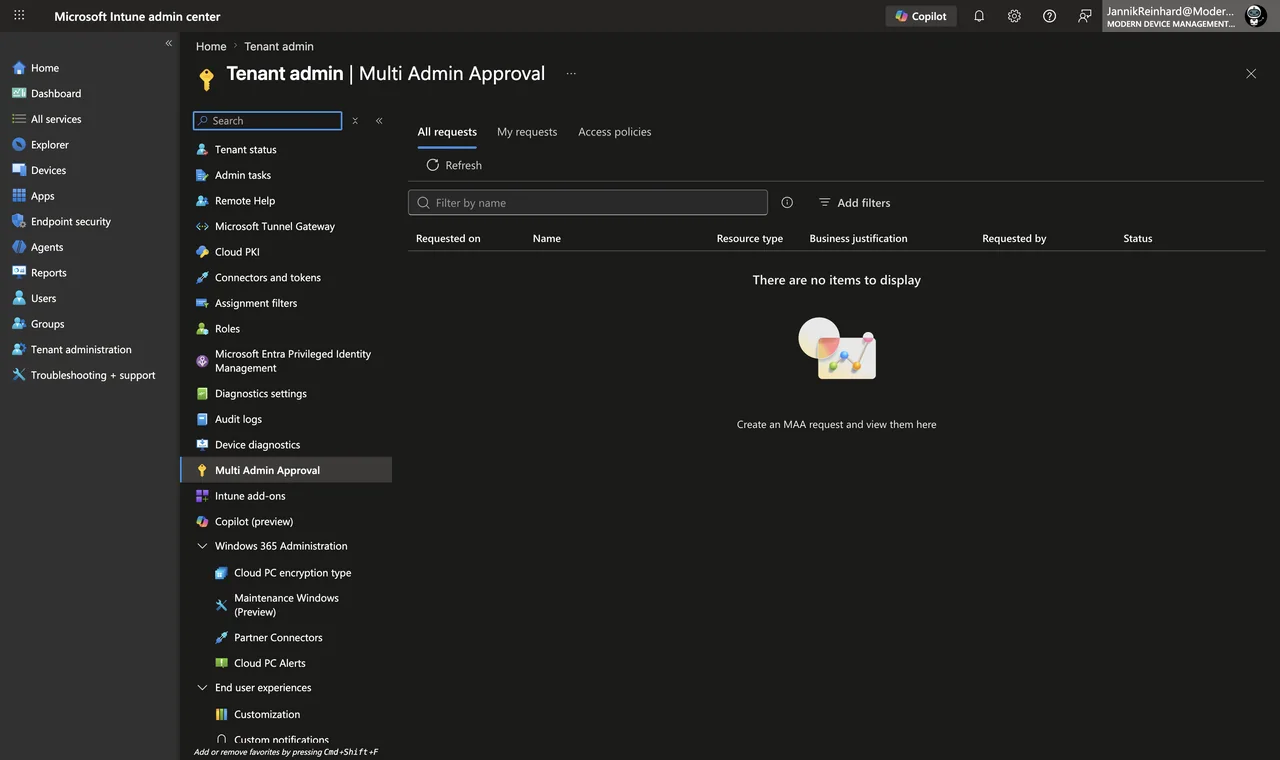Switch to the My requests tab
This screenshot has width=1280, height=760.
527,132
